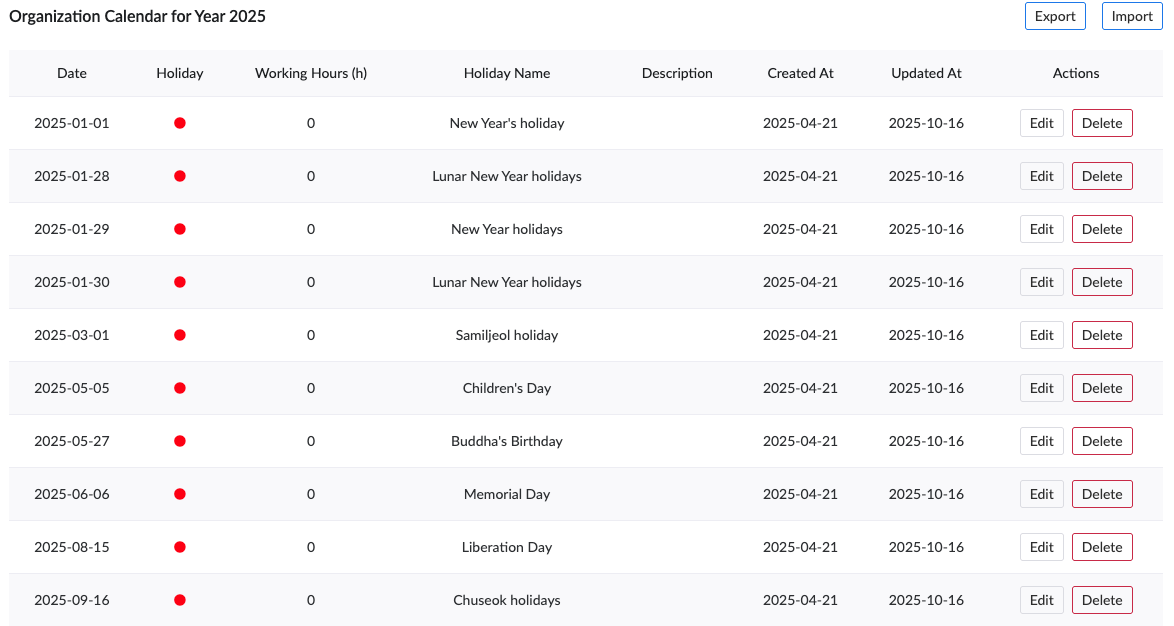Edit the 2025-01-30 Lunar New Year row
The width and height of the screenshot is (1174, 626).
click(x=1041, y=282)
